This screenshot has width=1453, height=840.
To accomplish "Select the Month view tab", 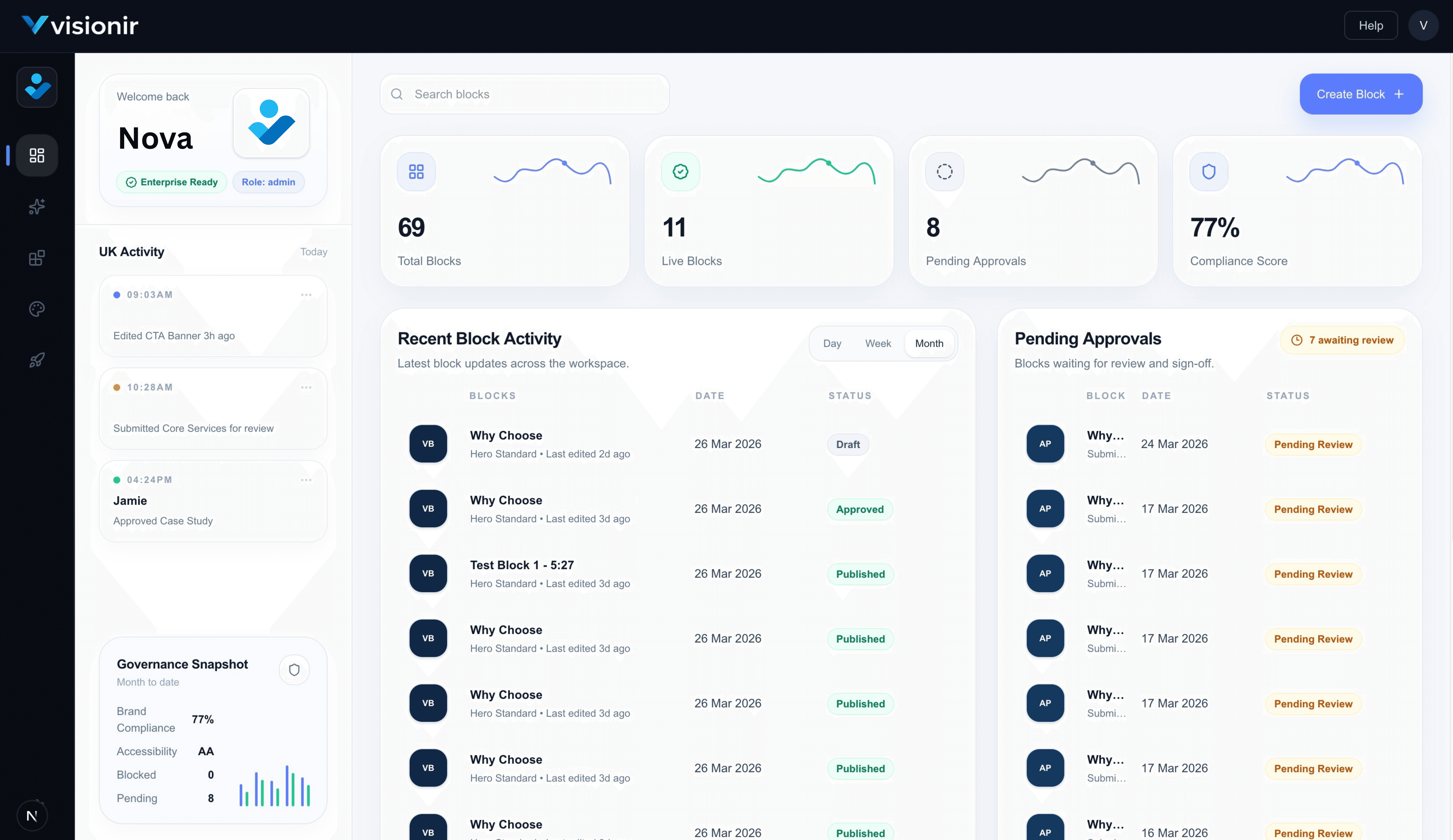I will 929,343.
